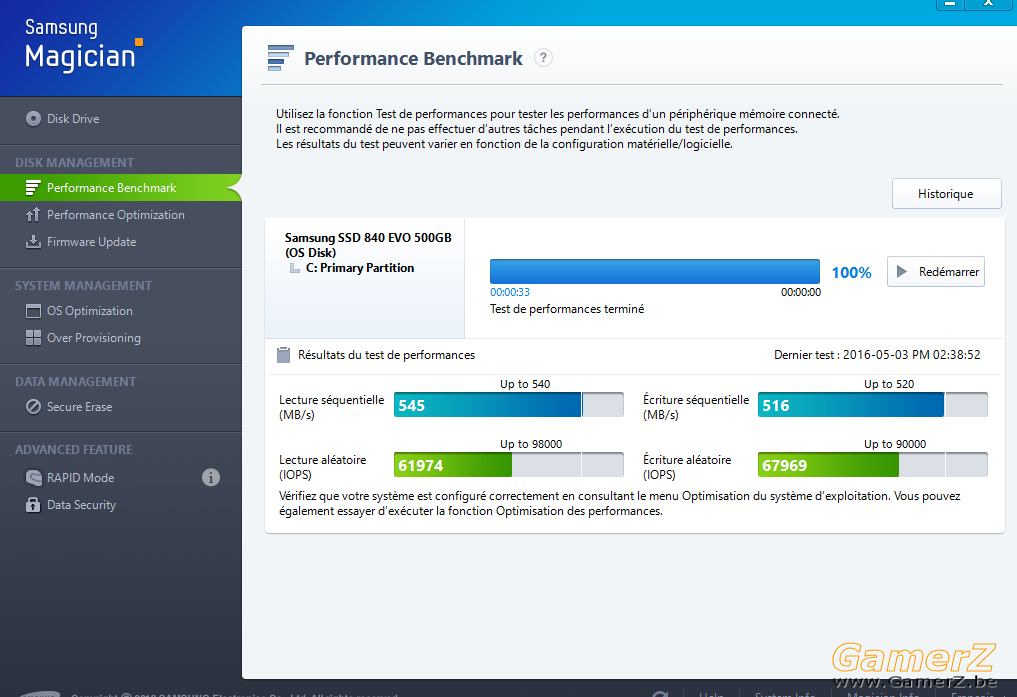The image size is (1017, 697).
Task: Click Redémarrer to rerun the benchmark
Action: pos(935,272)
